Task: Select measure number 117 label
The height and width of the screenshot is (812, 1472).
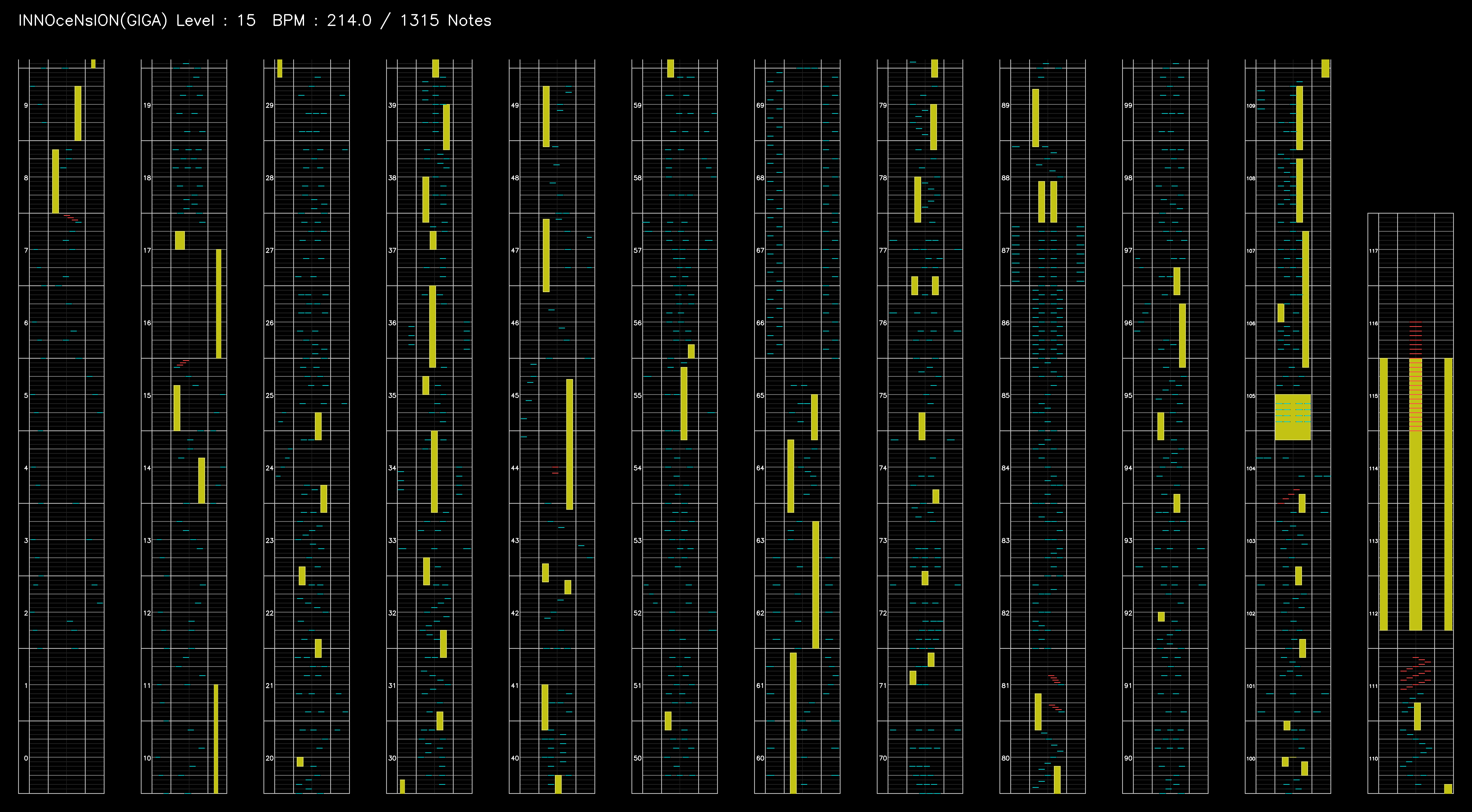Action: tap(1373, 251)
